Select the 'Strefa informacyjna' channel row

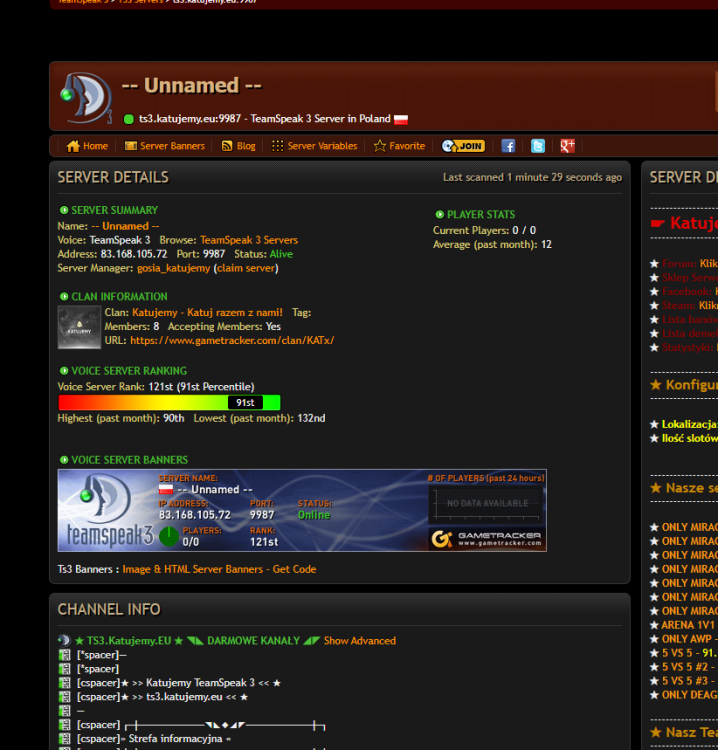point(154,739)
